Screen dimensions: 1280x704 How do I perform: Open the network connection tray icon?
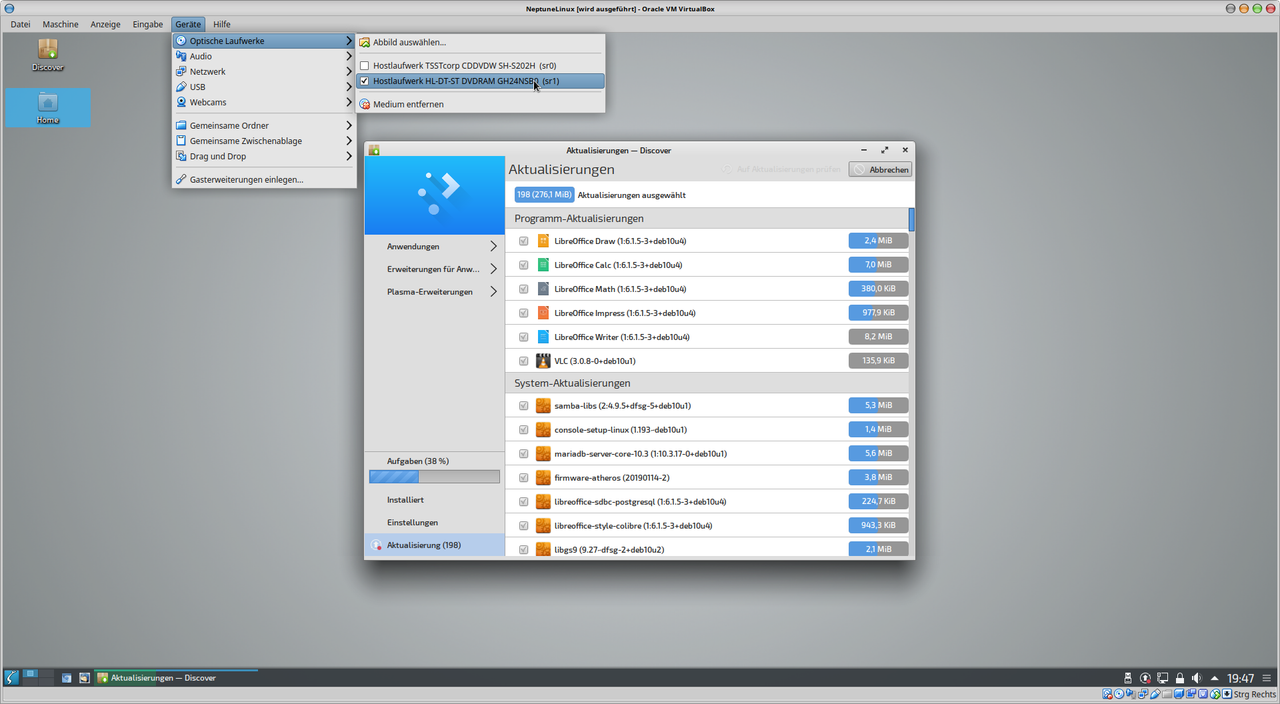click(1162, 678)
